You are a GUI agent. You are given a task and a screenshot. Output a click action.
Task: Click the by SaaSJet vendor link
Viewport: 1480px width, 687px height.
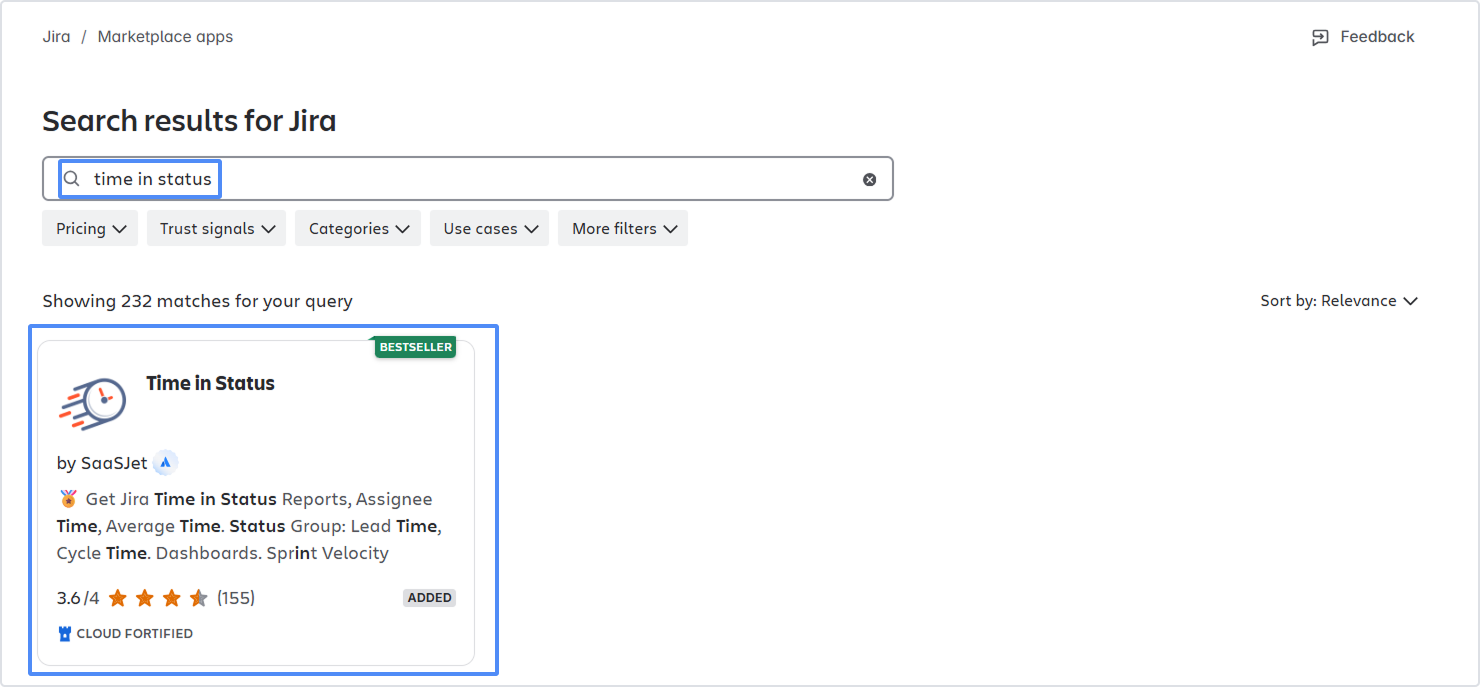click(101, 462)
